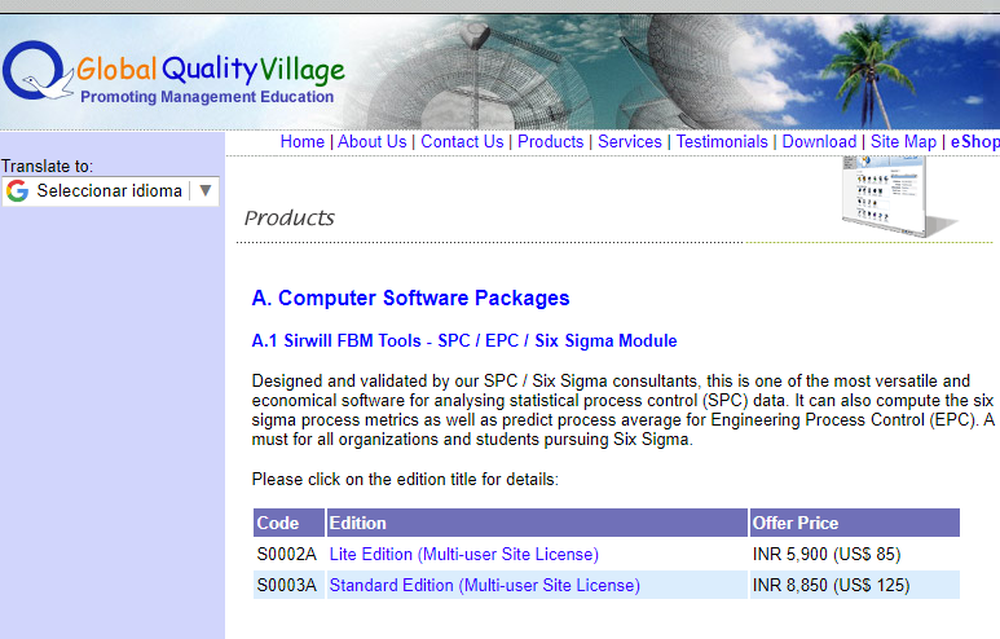Open the Site Map page
The image size is (1000, 639).
(x=903, y=142)
